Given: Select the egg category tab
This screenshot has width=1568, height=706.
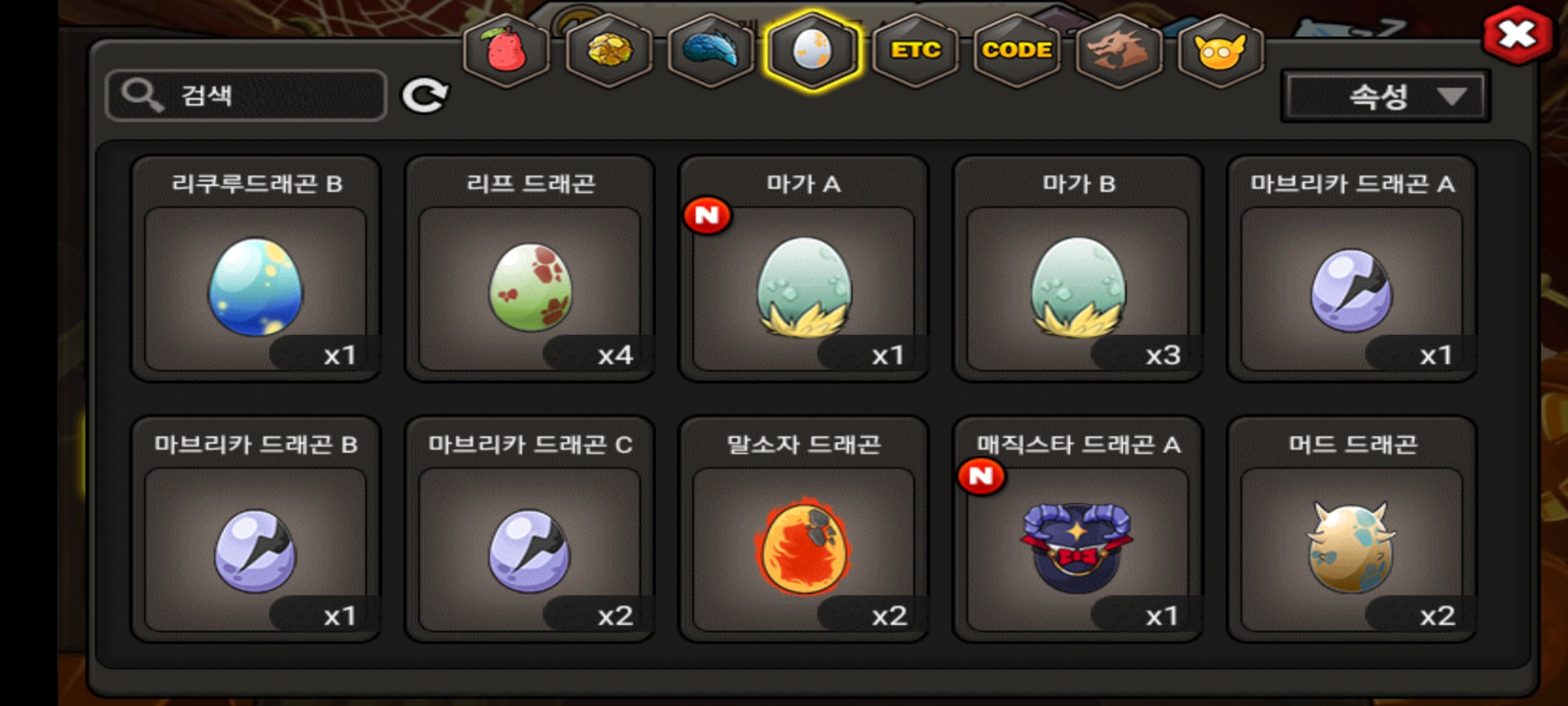Looking at the screenshot, I should click(812, 50).
